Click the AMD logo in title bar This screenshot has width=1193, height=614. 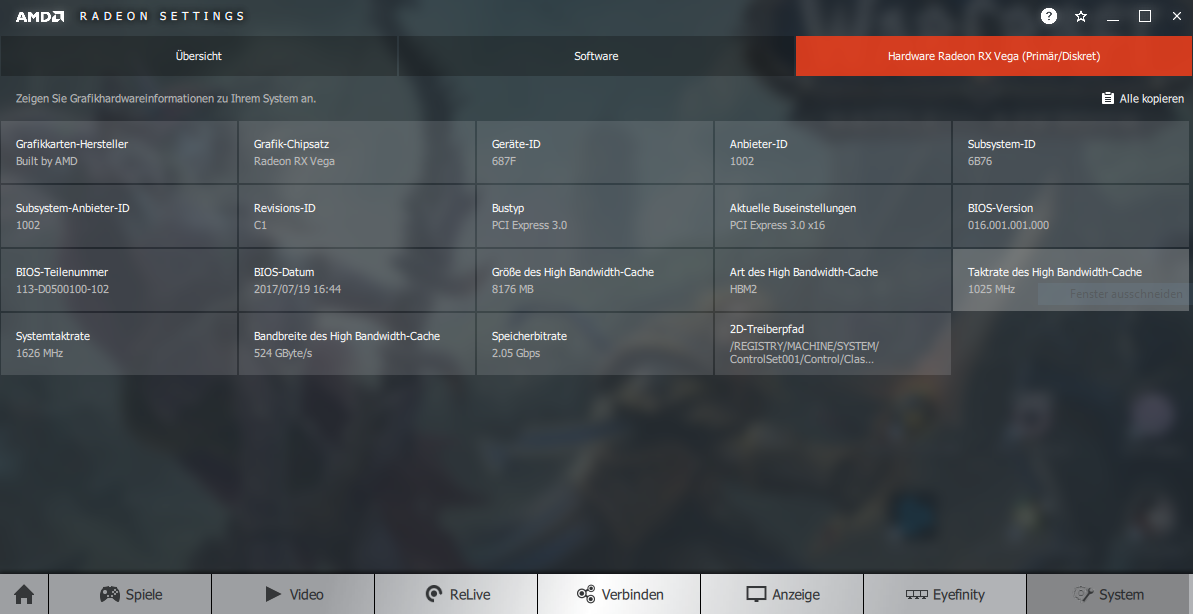(x=40, y=16)
